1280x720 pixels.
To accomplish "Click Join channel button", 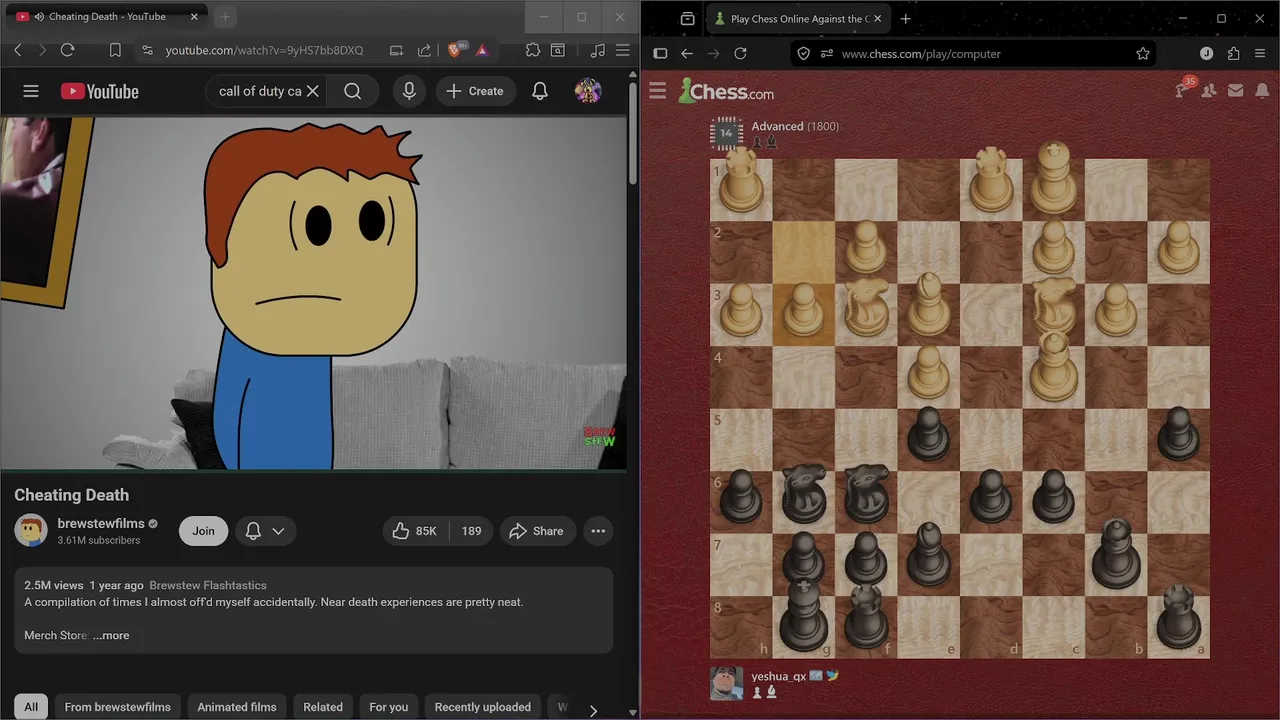I will (203, 531).
